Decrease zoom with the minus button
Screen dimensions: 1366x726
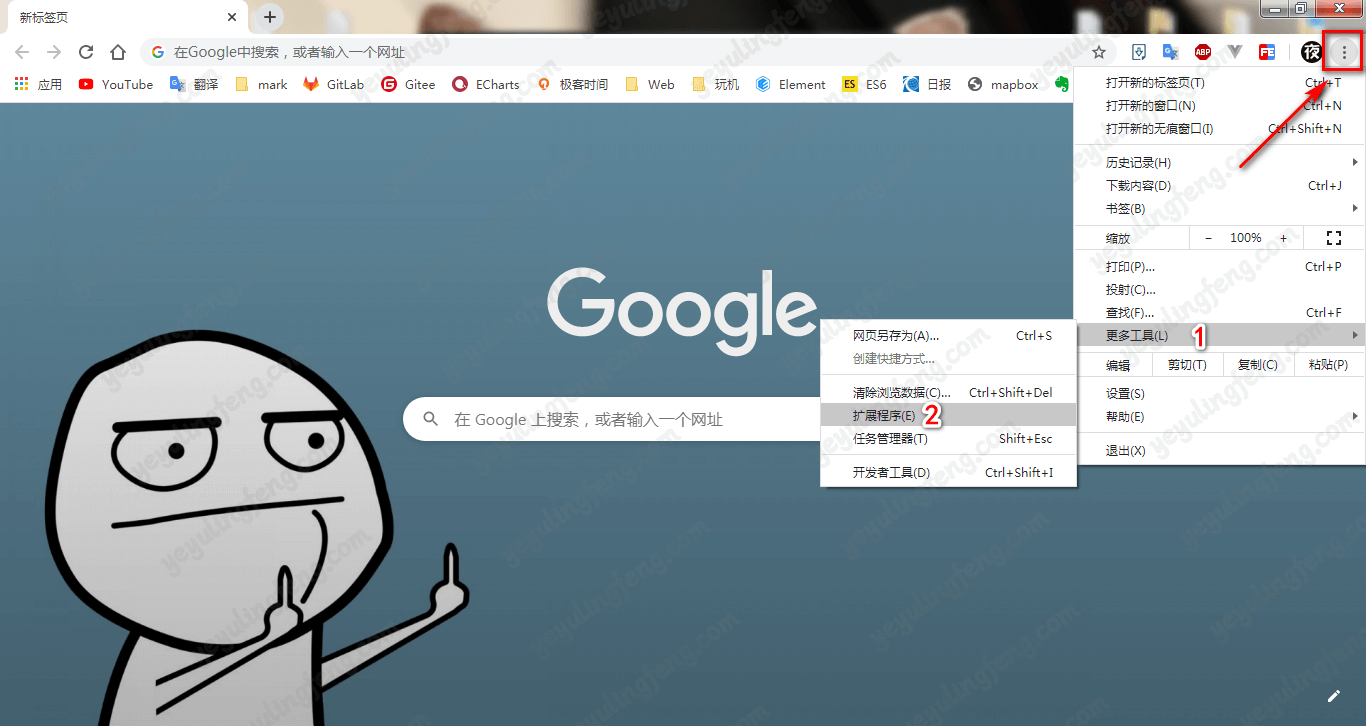pyautogui.click(x=1208, y=238)
